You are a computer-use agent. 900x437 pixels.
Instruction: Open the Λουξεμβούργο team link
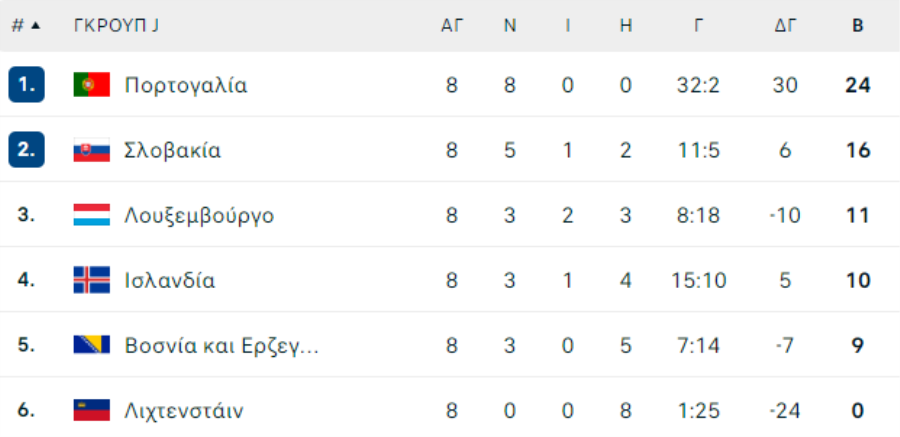tap(199, 216)
